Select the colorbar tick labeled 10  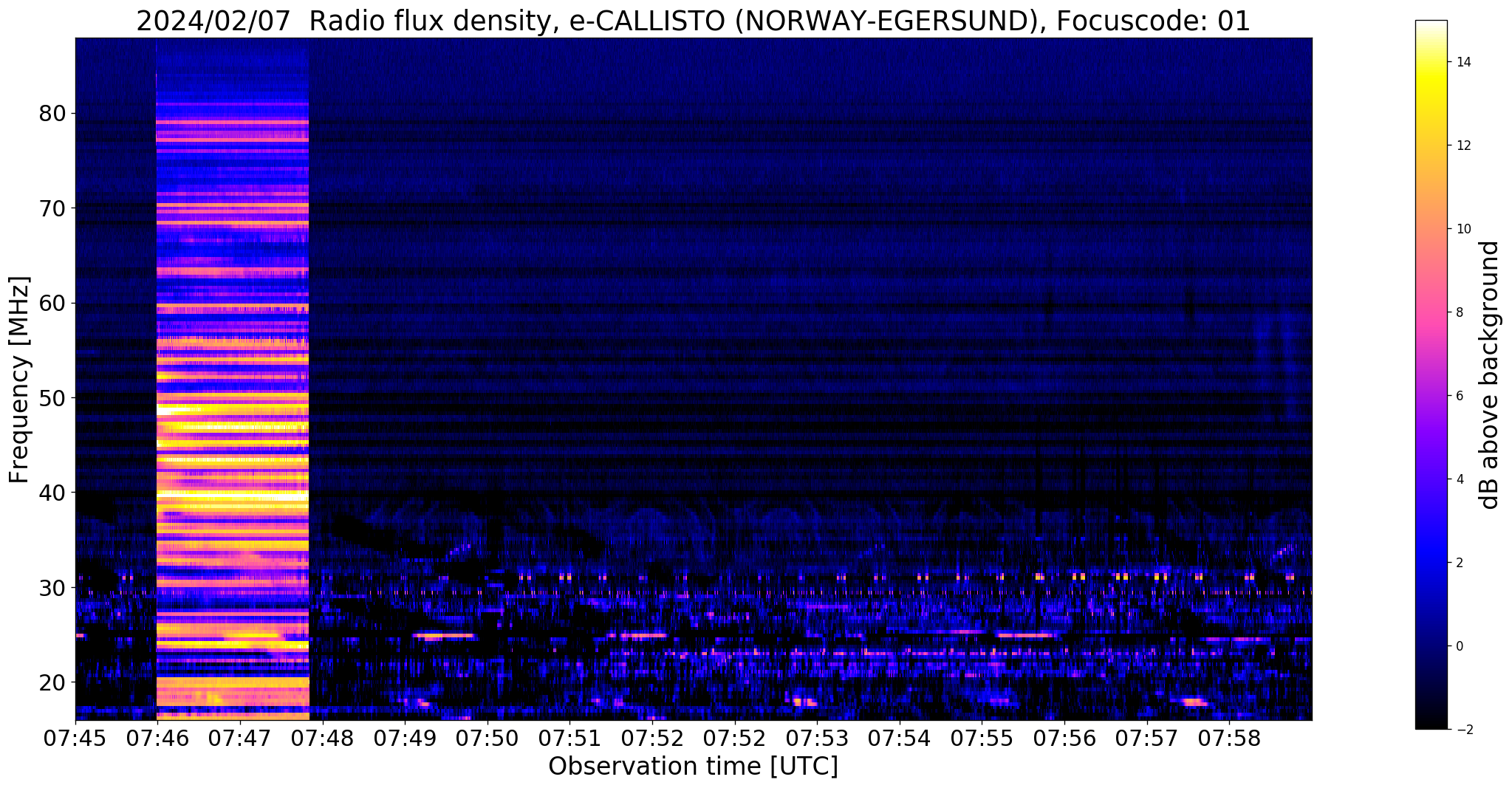(x=1463, y=229)
